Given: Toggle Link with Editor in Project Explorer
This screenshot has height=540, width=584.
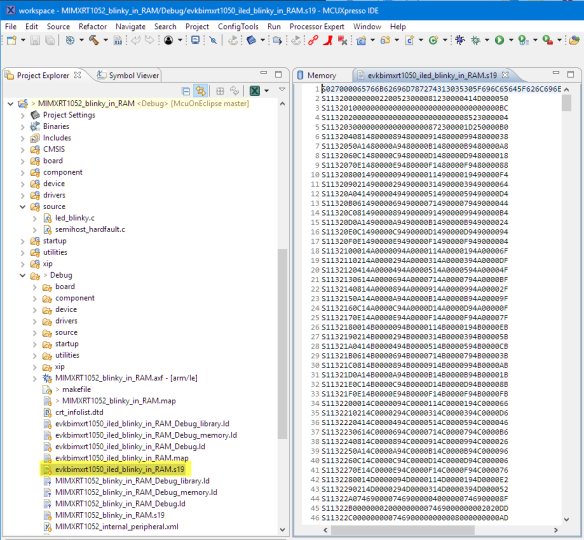Looking at the screenshot, I should (x=200, y=91).
